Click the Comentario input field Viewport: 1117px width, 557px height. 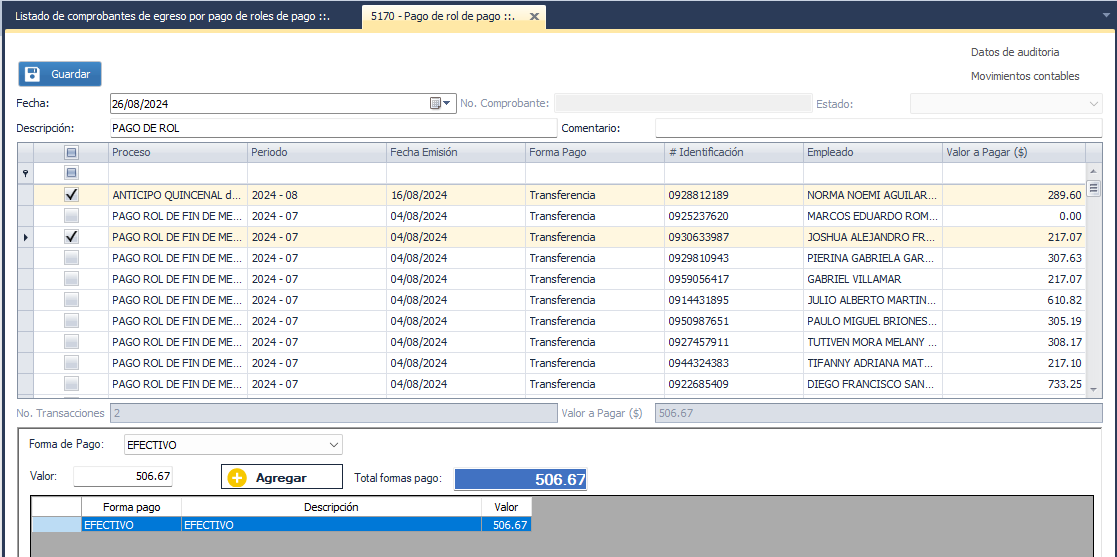877,128
